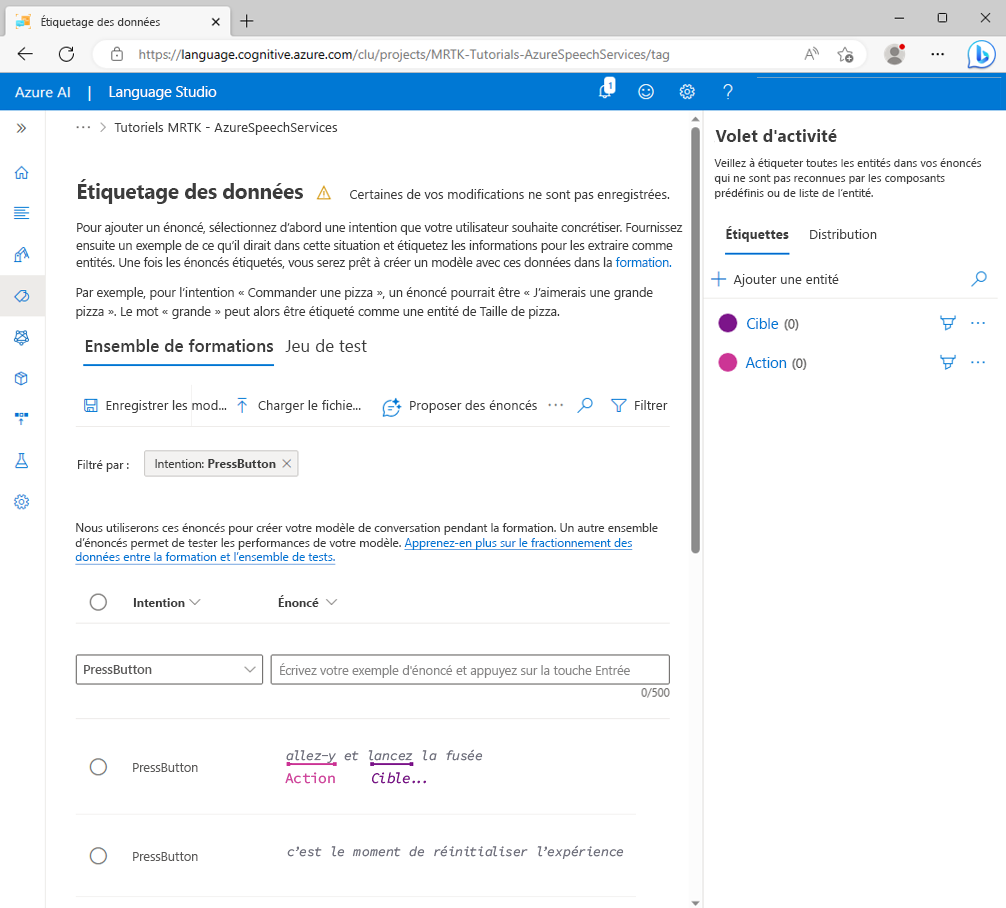The height and width of the screenshot is (908, 1006).
Task: Click the Language Studio header link
Action: 162,92
